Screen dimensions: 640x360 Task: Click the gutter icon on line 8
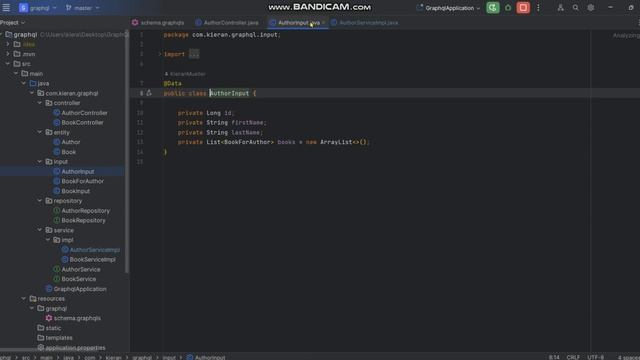(x=149, y=93)
